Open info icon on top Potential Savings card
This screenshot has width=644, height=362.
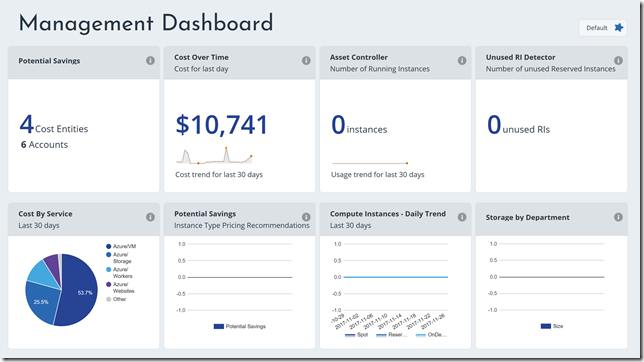150,61
